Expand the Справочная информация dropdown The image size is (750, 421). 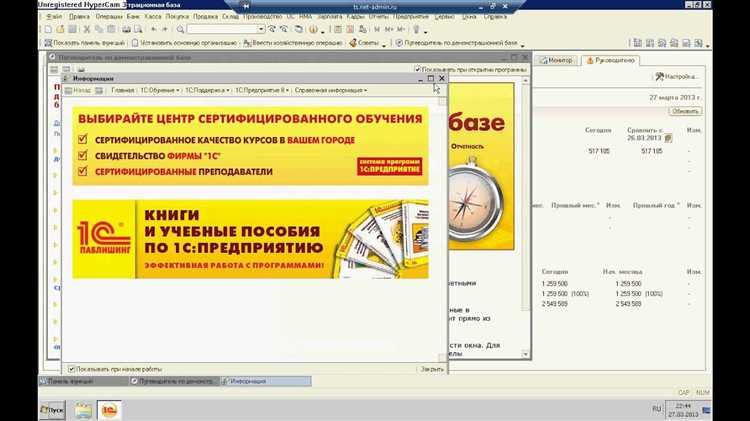coord(331,90)
